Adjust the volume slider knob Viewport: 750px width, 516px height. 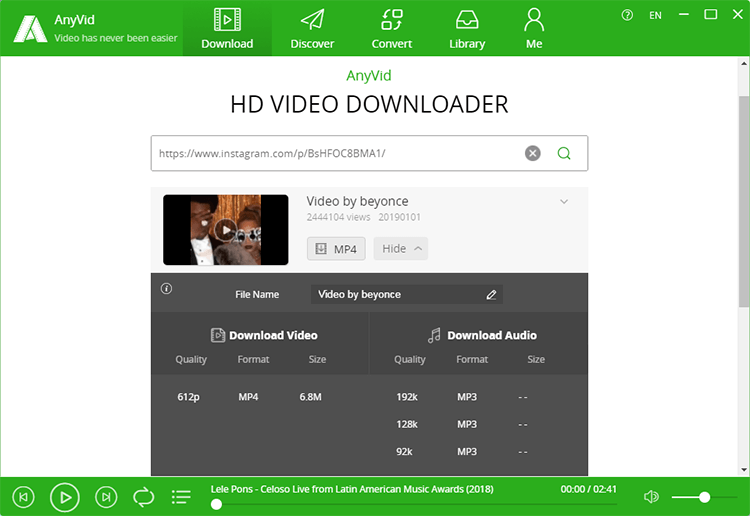704,497
